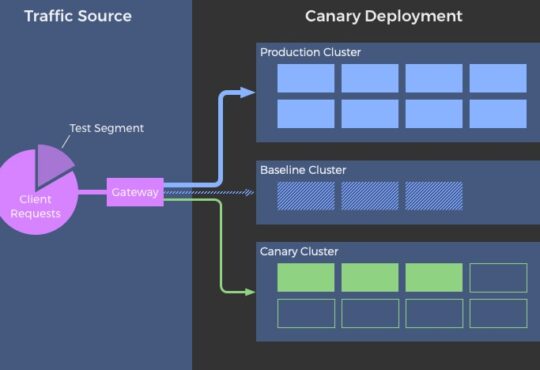Select bottom-right blue Production Cluster box
Viewport: 540px width, 370px height.
click(498, 114)
